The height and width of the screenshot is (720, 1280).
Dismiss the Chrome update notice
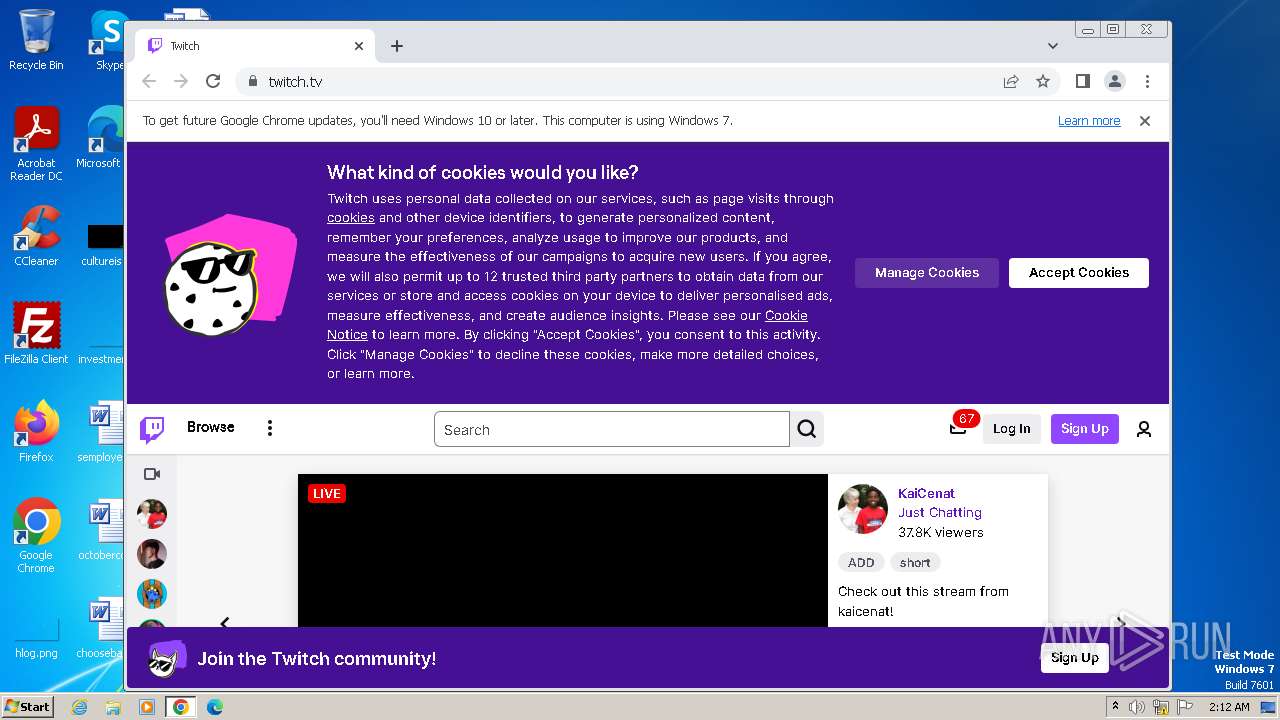click(x=1145, y=121)
